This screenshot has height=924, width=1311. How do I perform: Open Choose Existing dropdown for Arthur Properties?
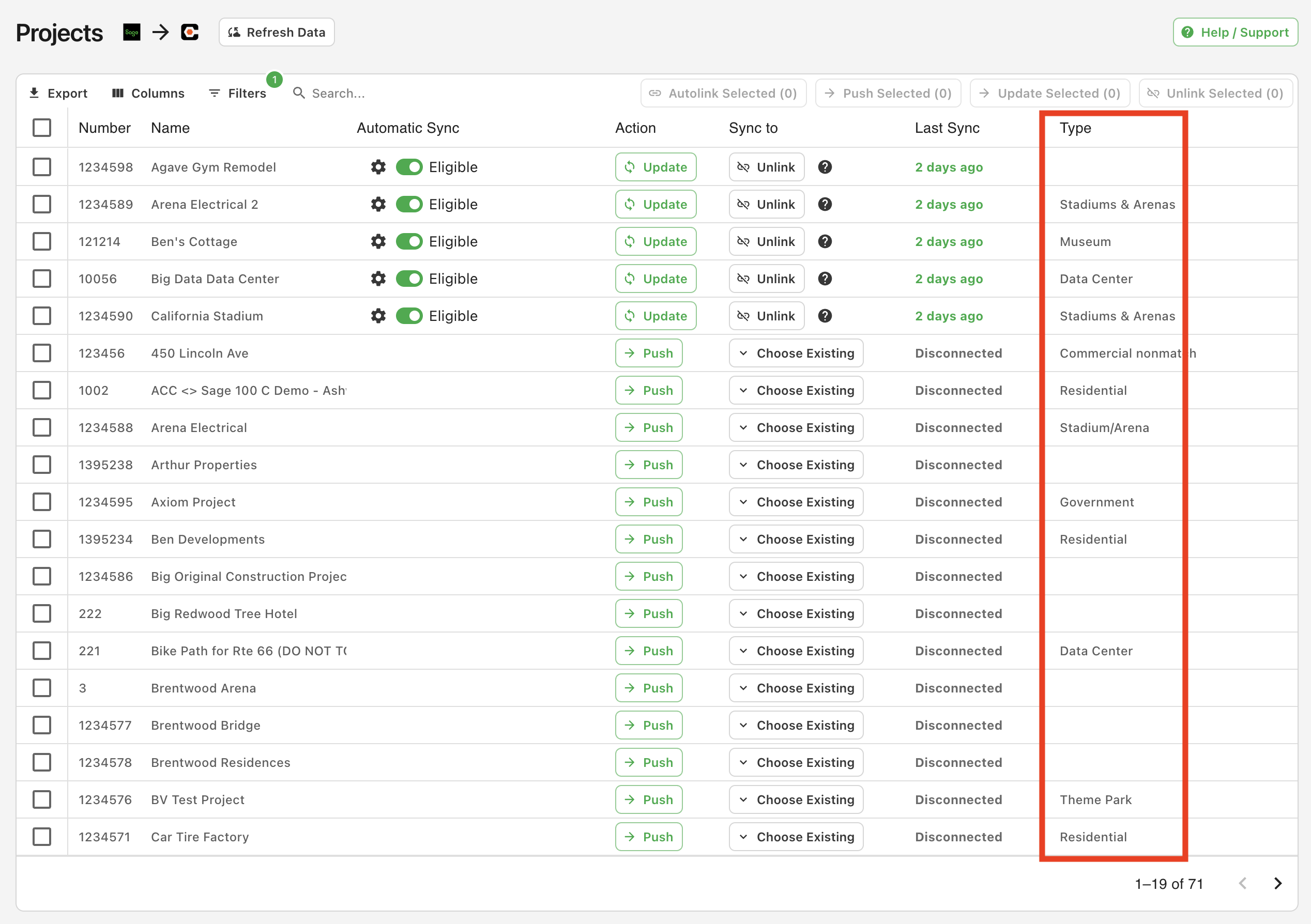pos(796,465)
